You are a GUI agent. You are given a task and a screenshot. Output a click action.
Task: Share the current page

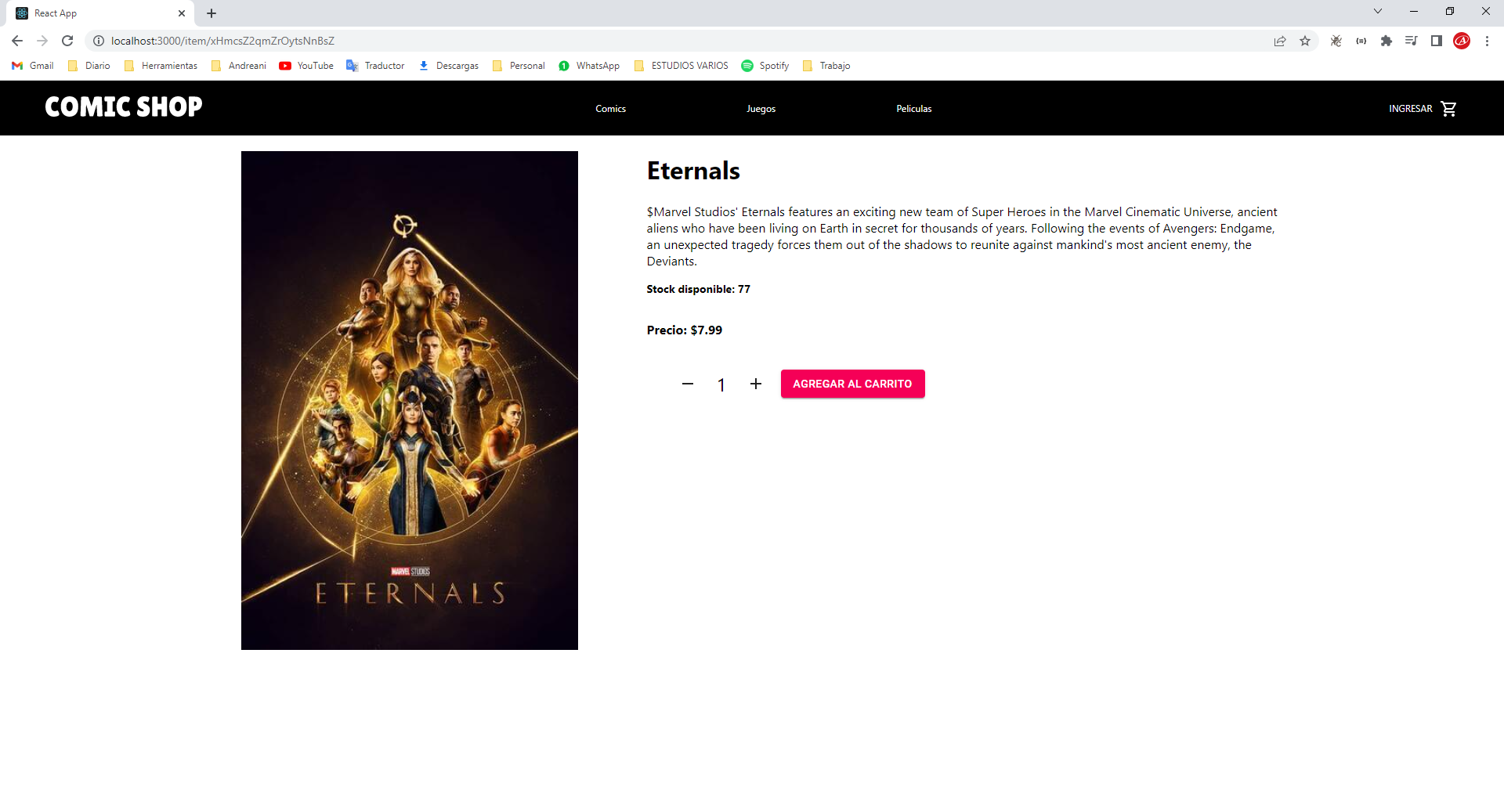(1280, 41)
